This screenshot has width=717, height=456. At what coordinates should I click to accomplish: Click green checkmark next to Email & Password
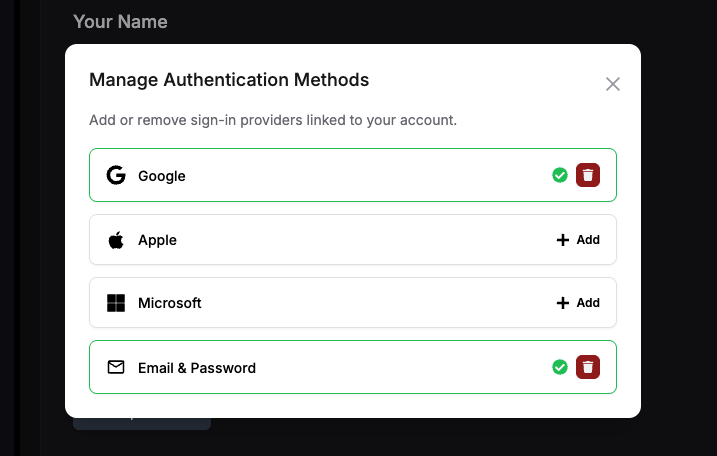pos(560,367)
